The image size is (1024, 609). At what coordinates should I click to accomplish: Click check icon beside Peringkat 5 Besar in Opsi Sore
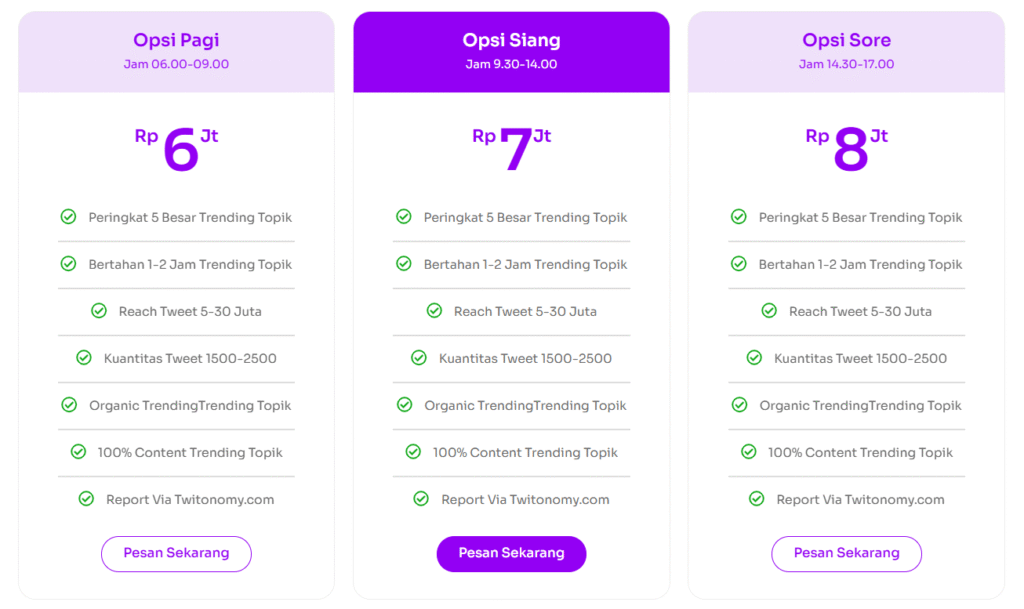[x=739, y=217]
